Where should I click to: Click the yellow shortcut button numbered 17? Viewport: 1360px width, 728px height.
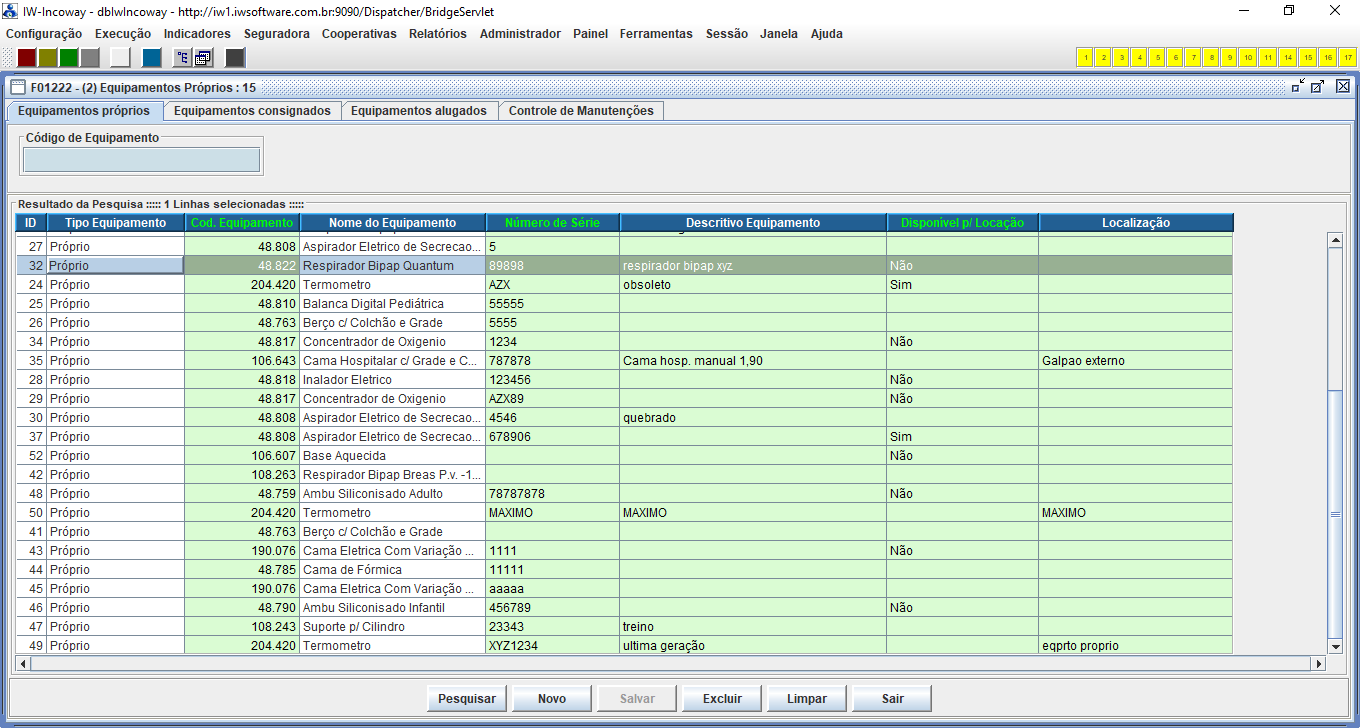pyautogui.click(x=1349, y=57)
